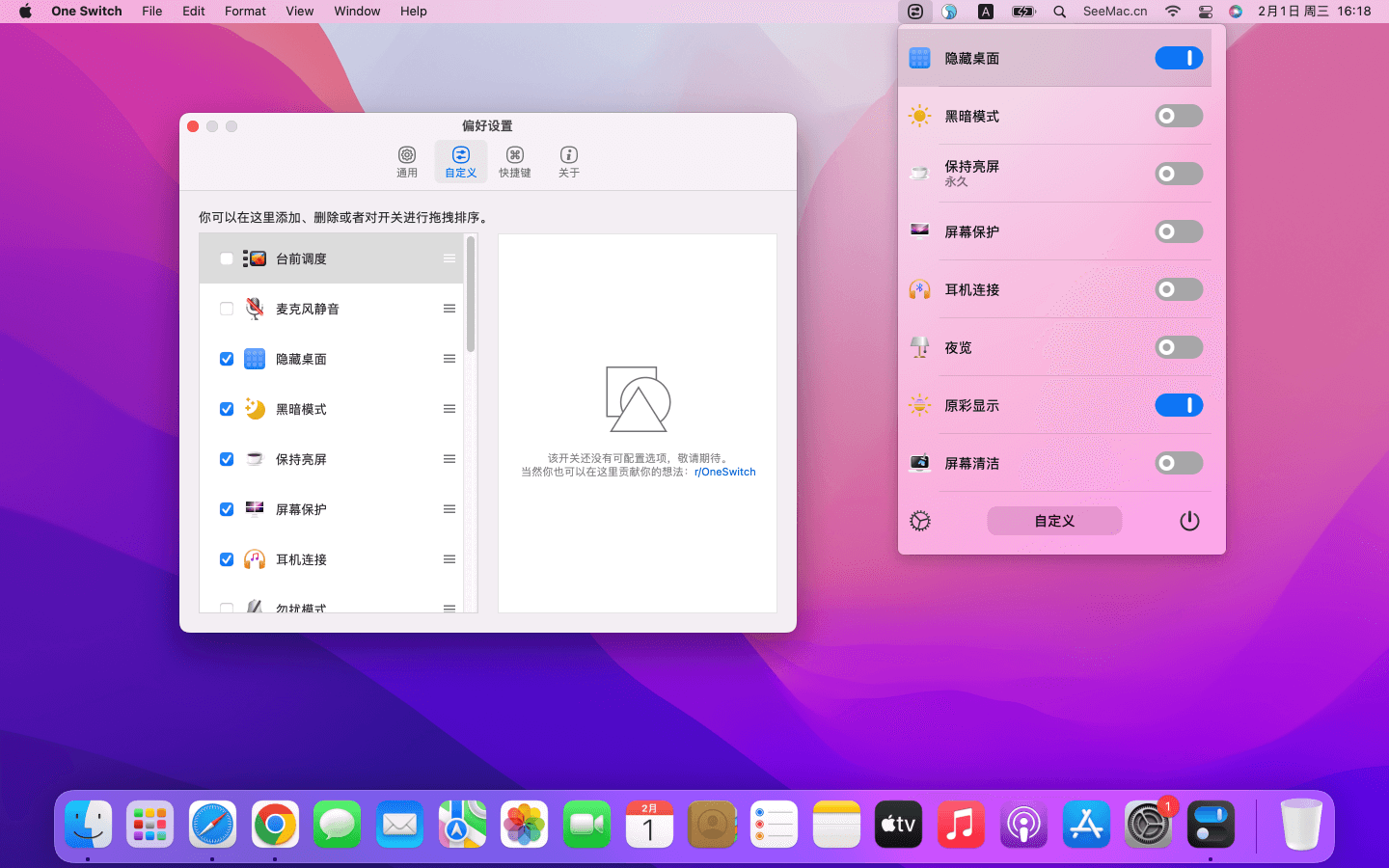Viewport: 1389px width, 868px height.
Task: Open settings gear in One Switch popup
Action: coord(920,521)
